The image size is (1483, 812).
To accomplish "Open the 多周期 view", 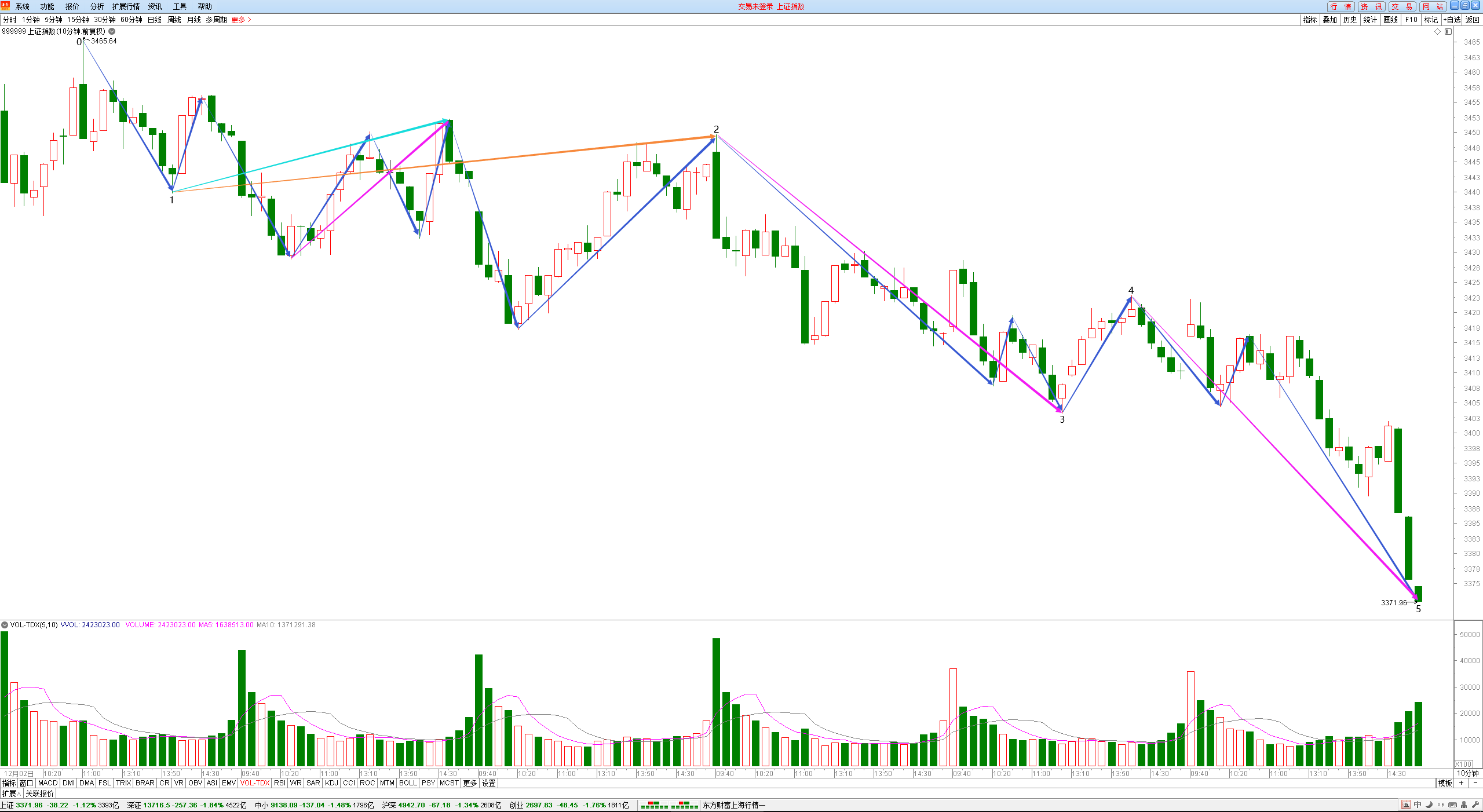I will [x=216, y=20].
